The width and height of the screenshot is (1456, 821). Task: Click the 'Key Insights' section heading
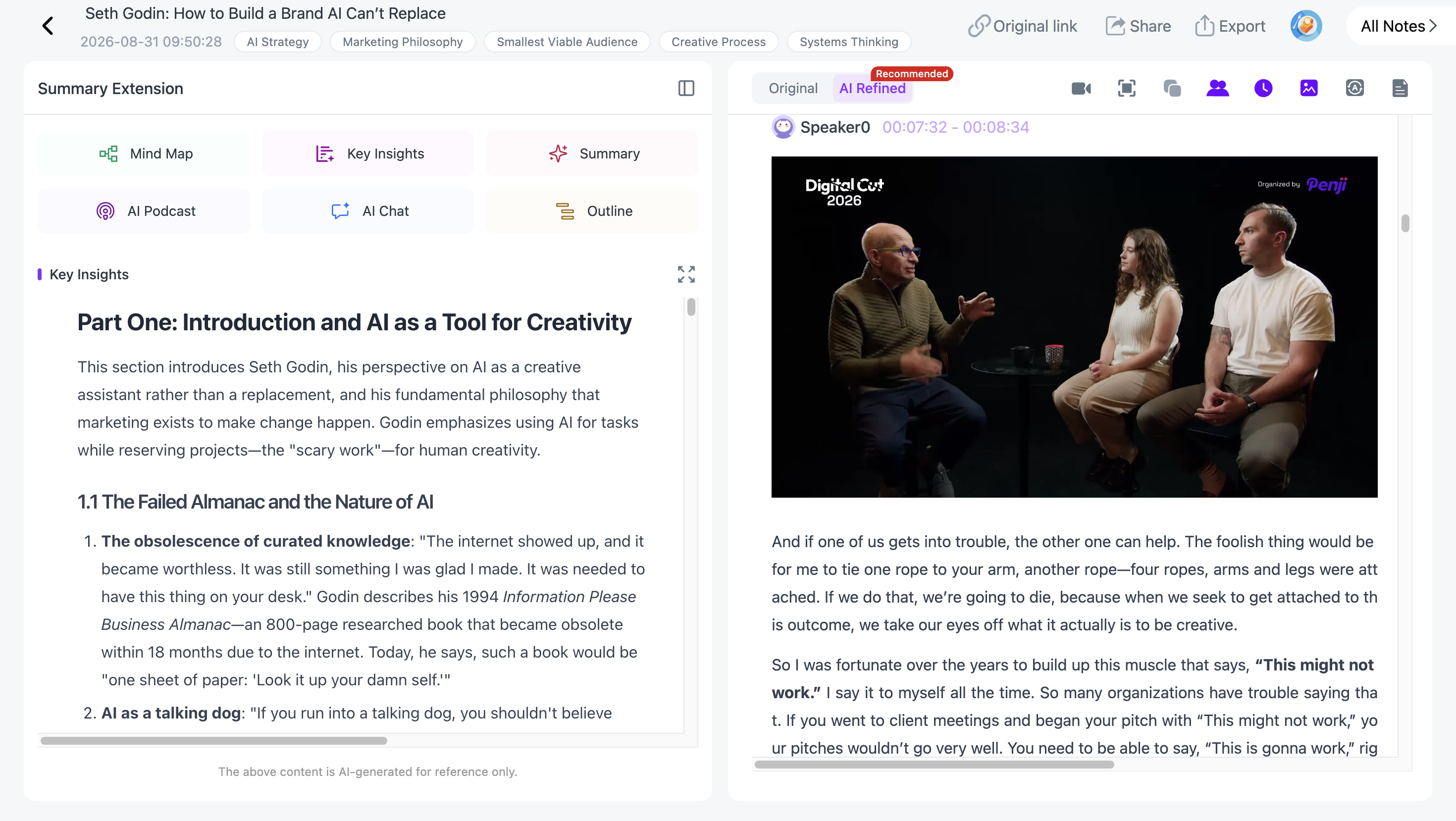[89, 274]
